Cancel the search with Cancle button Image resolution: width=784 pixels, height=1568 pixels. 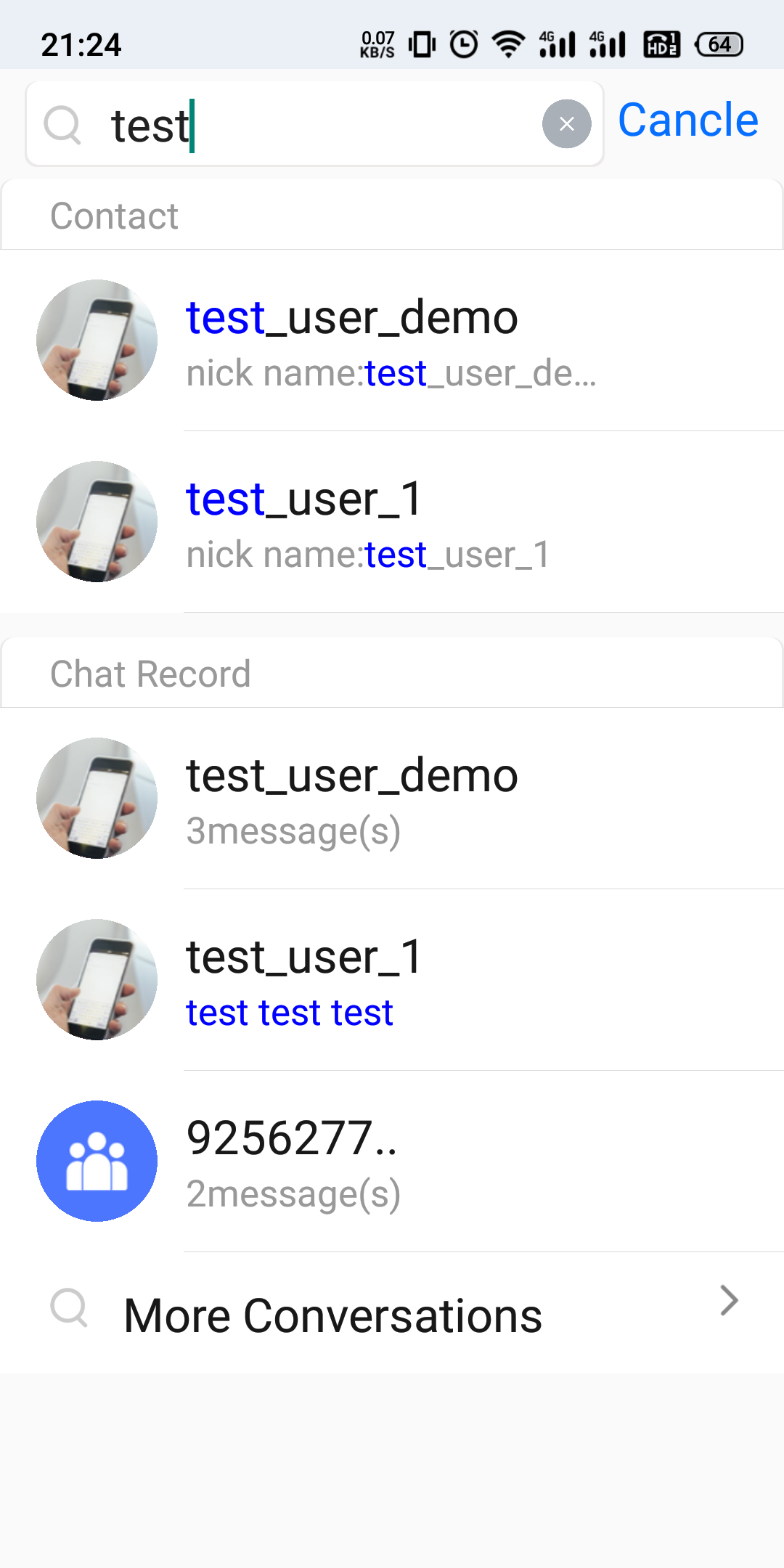[688, 120]
